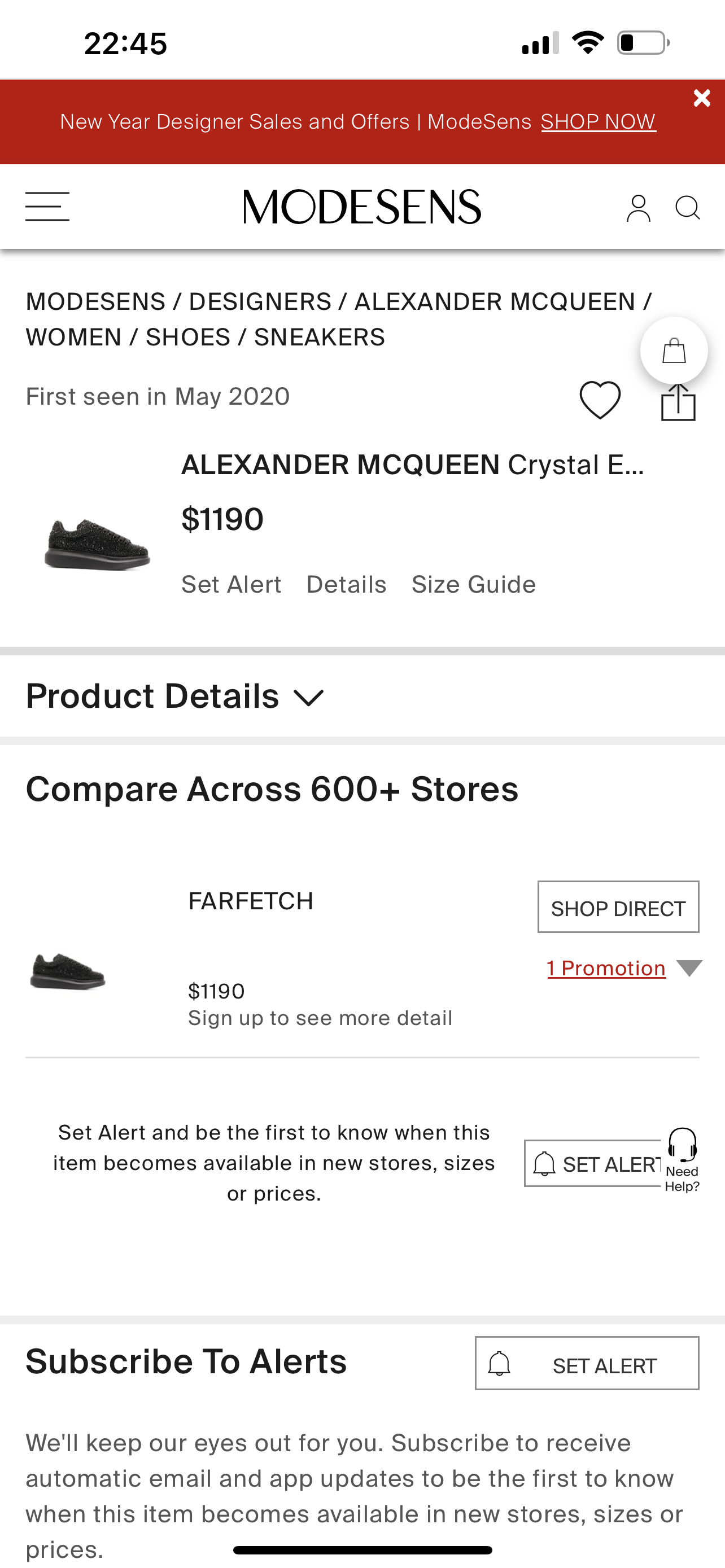Click SHOP DIRECT button for Farfetch
725x1568 pixels.
(x=618, y=907)
